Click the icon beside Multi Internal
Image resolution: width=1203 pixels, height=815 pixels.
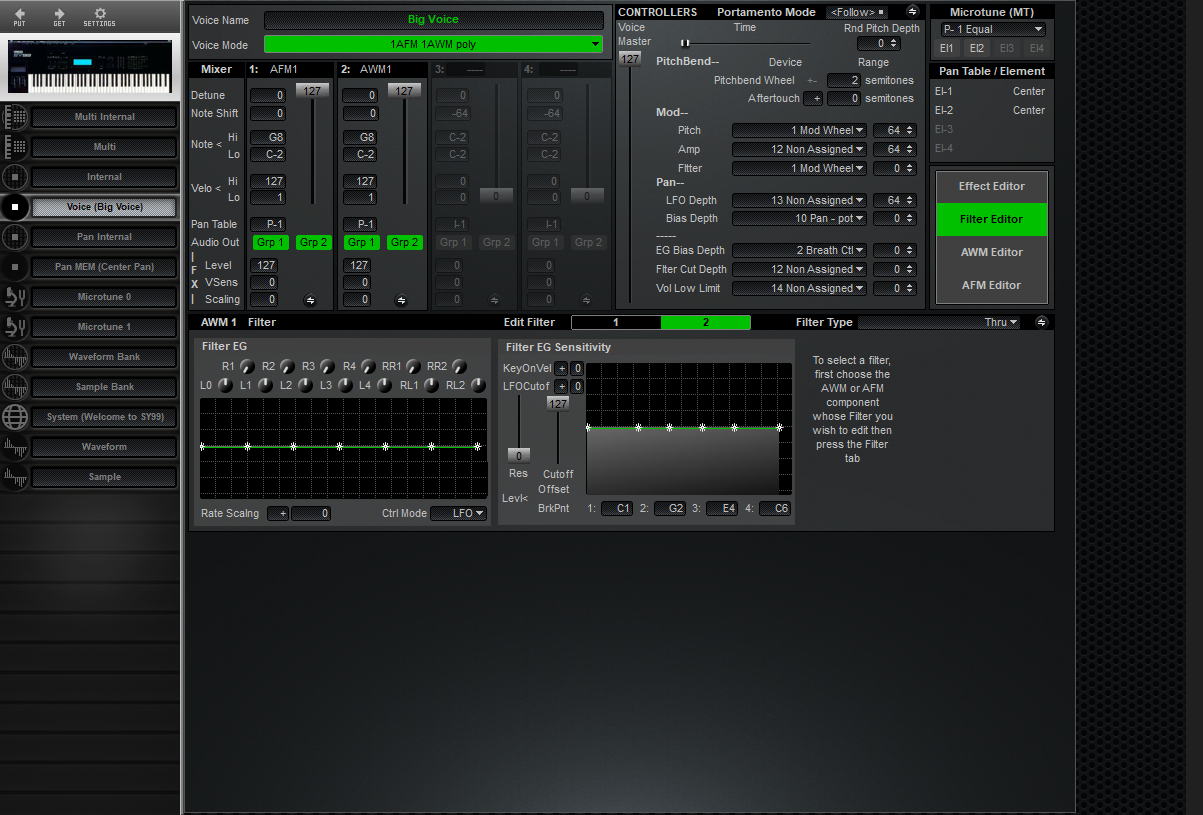pyautogui.click(x=15, y=117)
